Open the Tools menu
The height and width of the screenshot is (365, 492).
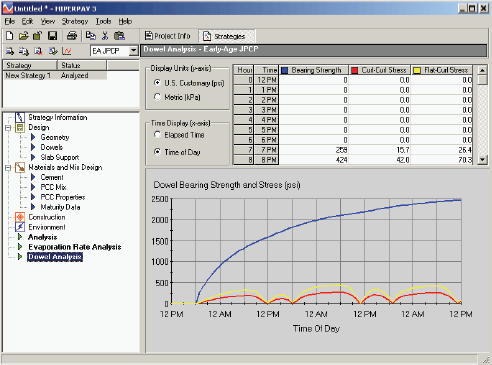103,21
